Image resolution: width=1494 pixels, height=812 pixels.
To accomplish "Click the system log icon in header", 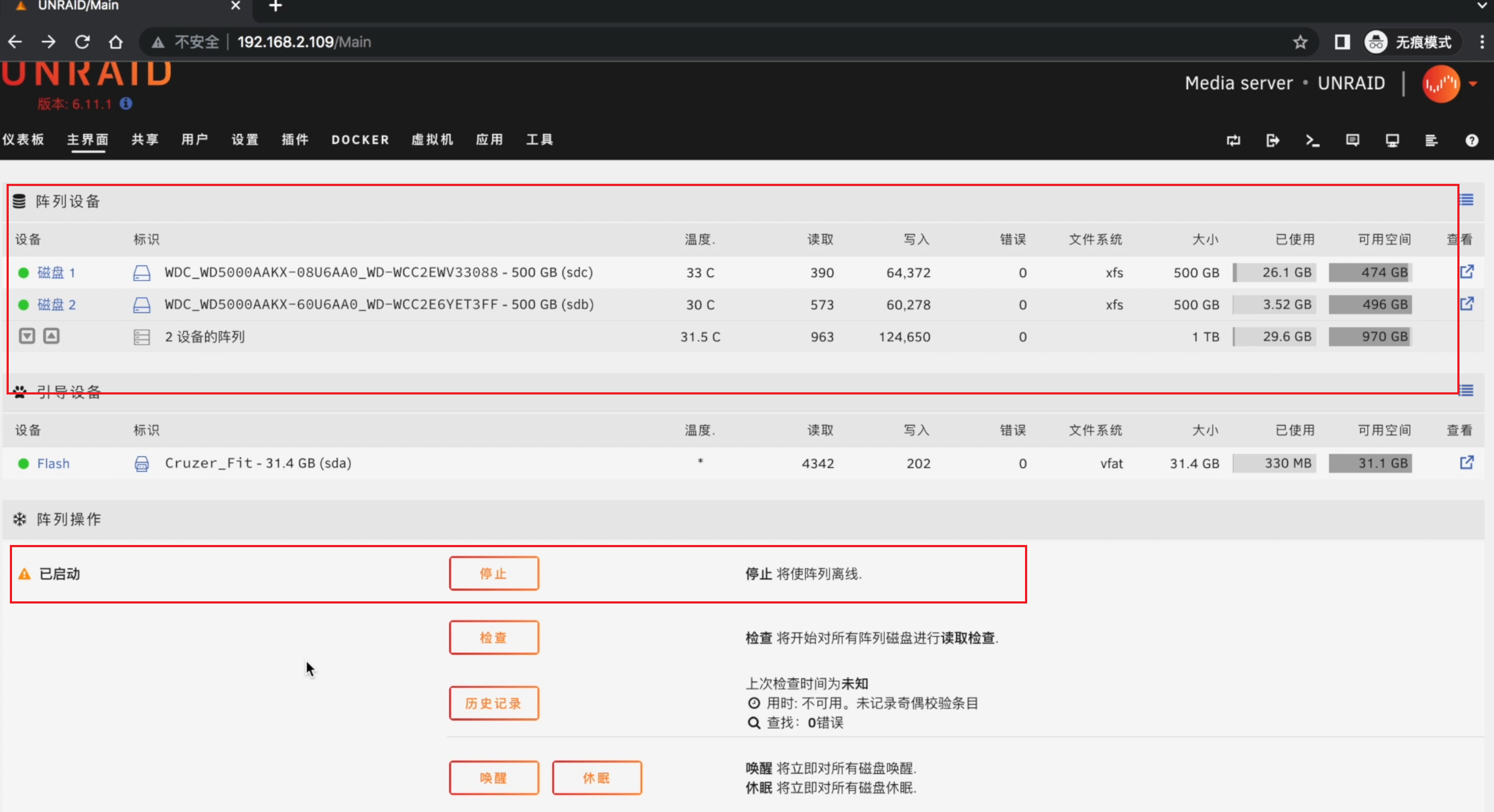I will pyautogui.click(x=1432, y=141).
